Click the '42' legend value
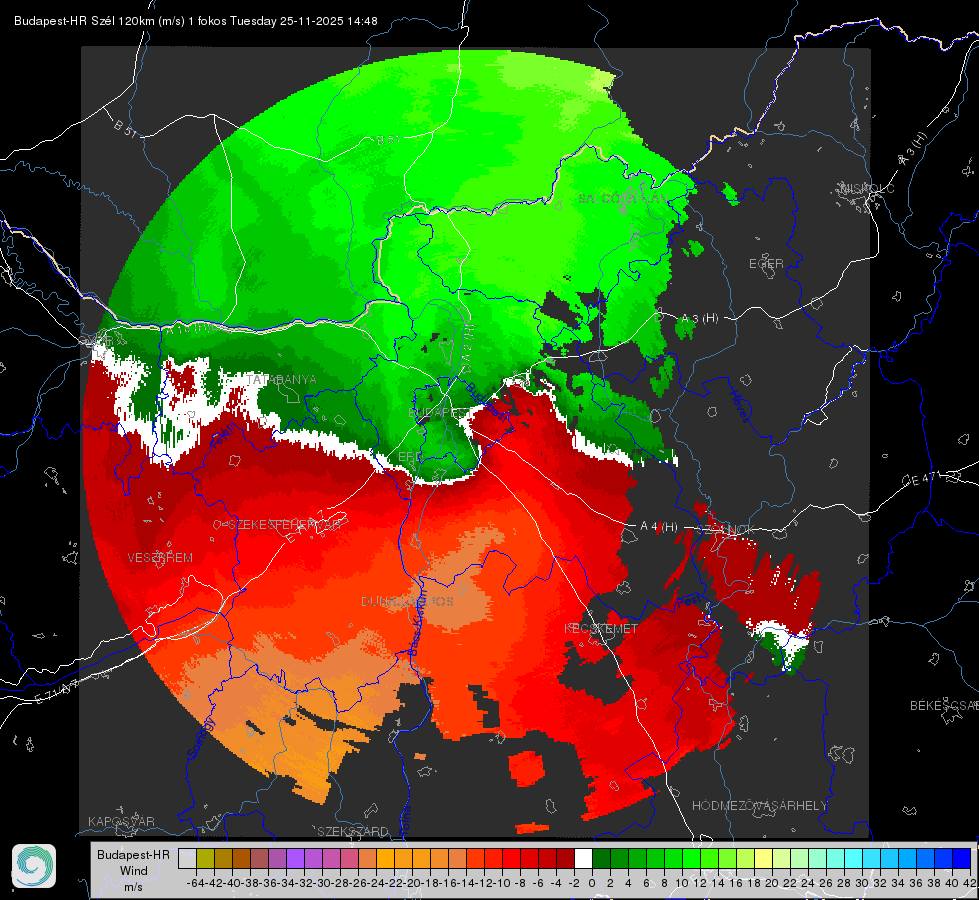The image size is (979, 900). (970, 883)
